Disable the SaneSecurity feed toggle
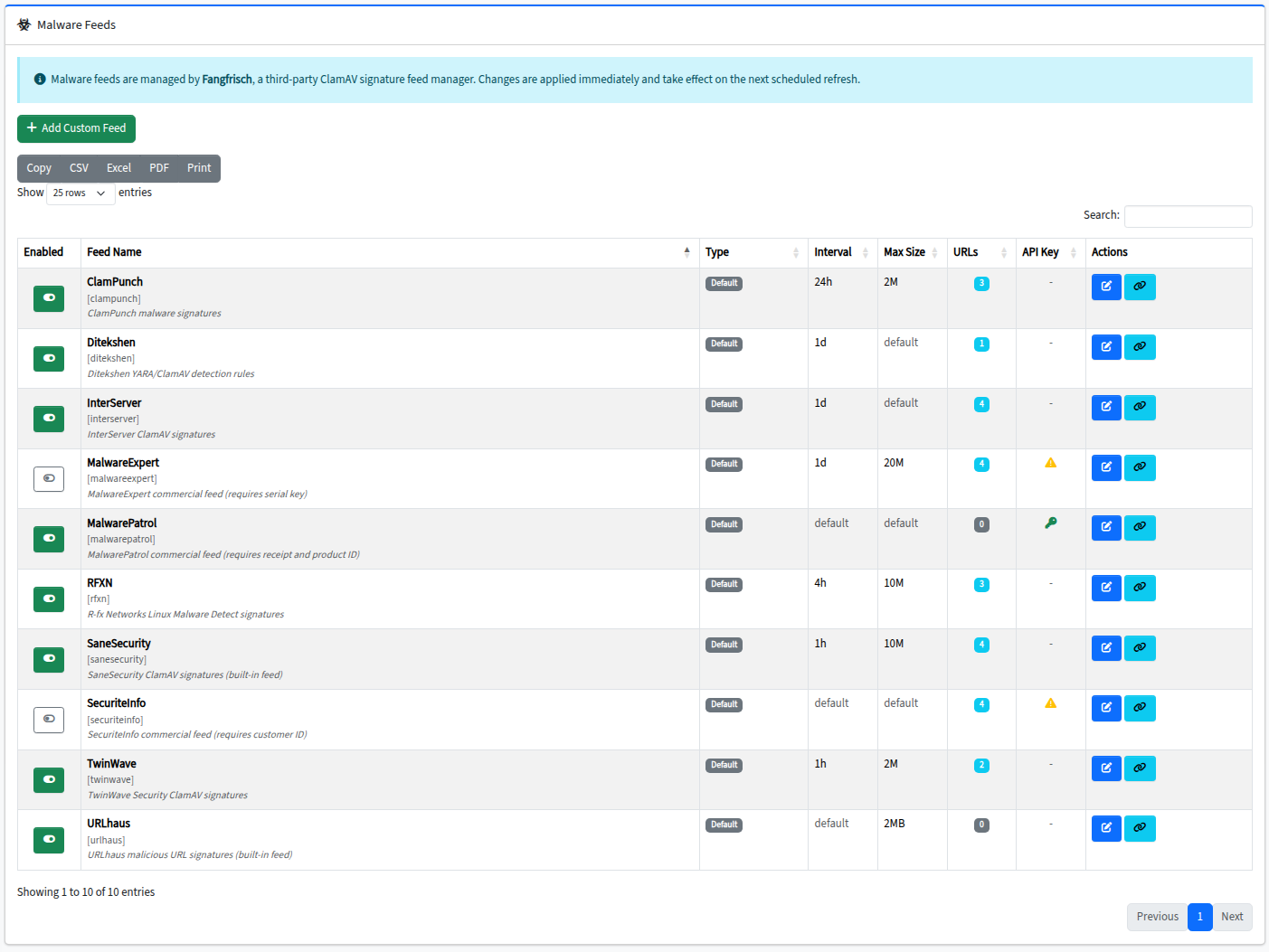This screenshot has width=1269, height=952. point(49,659)
